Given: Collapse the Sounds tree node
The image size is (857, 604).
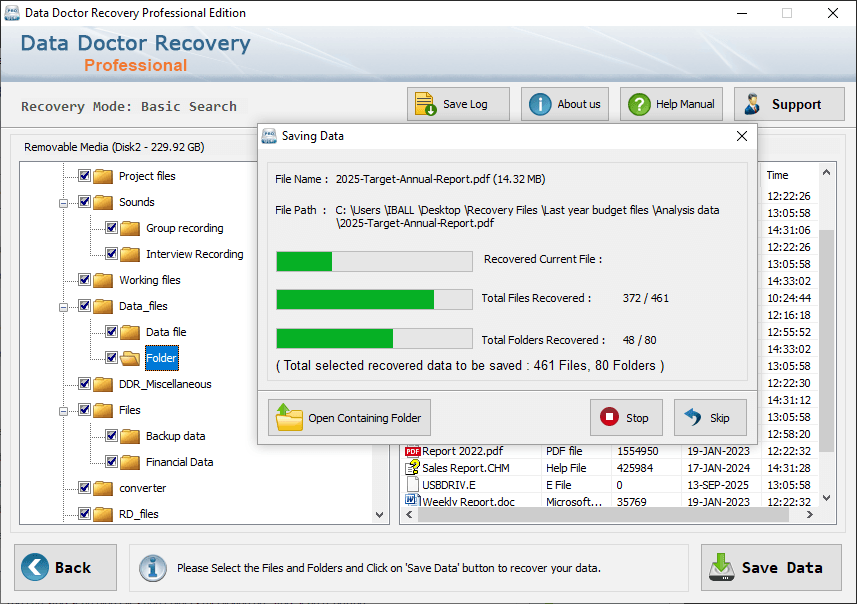Looking at the screenshot, I should pyautogui.click(x=63, y=203).
